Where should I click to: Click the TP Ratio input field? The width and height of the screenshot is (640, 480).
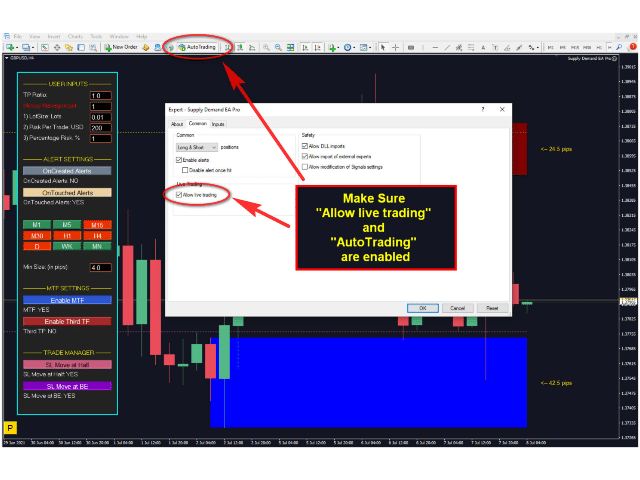coord(101,96)
